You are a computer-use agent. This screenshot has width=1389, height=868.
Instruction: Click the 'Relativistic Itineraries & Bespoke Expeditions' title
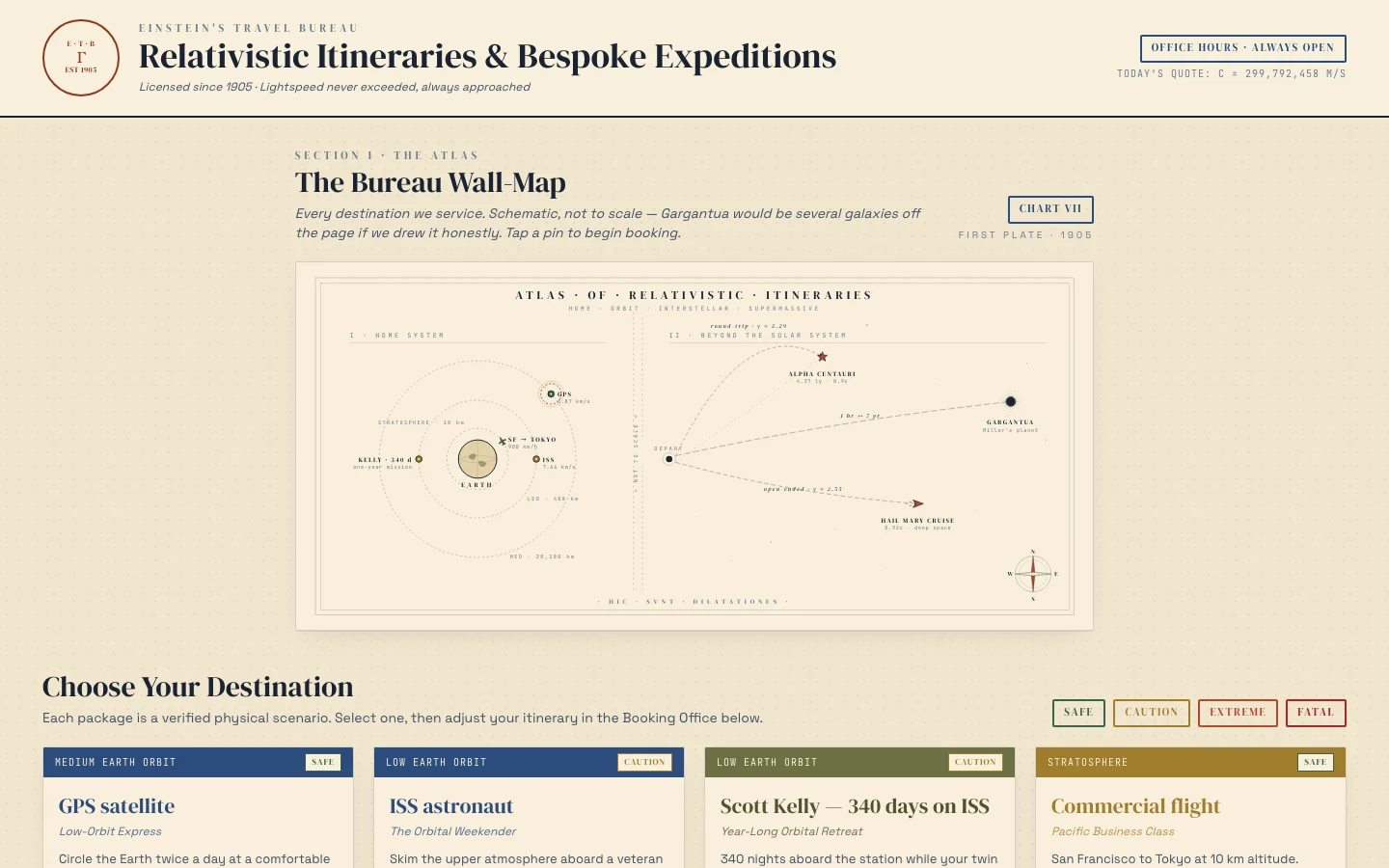(x=487, y=57)
